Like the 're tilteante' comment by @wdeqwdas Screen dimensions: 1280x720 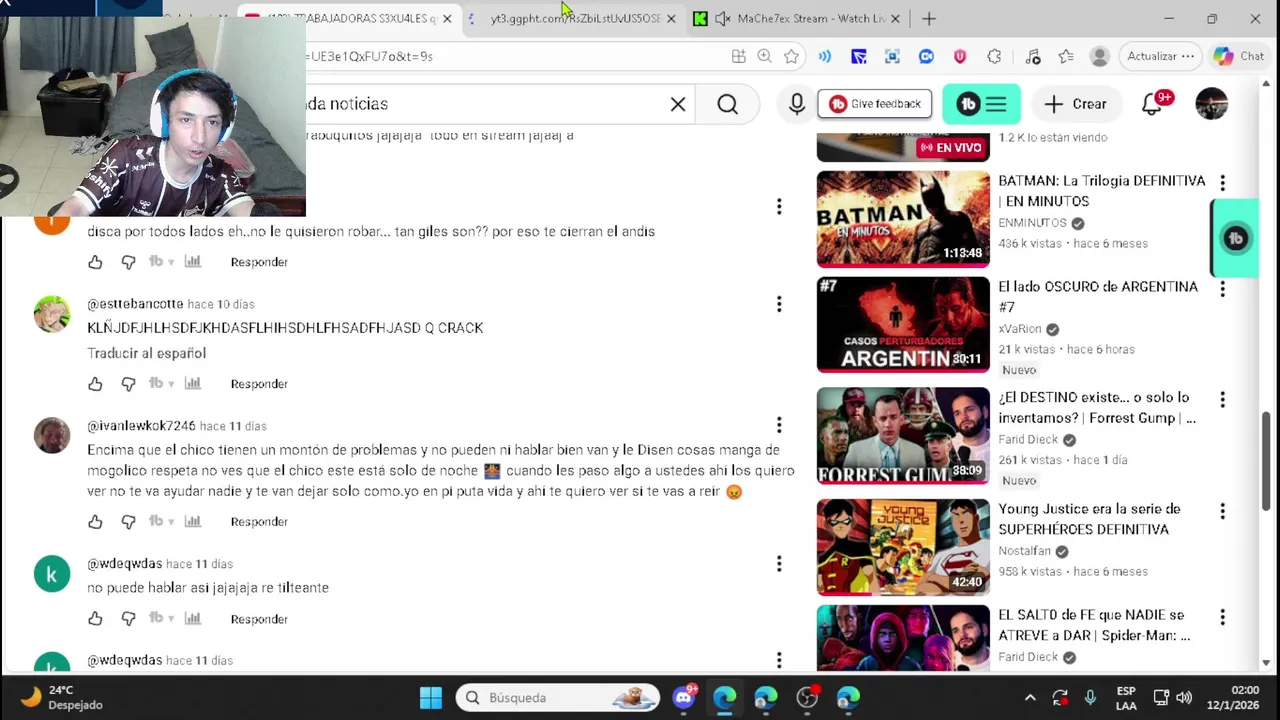click(95, 619)
